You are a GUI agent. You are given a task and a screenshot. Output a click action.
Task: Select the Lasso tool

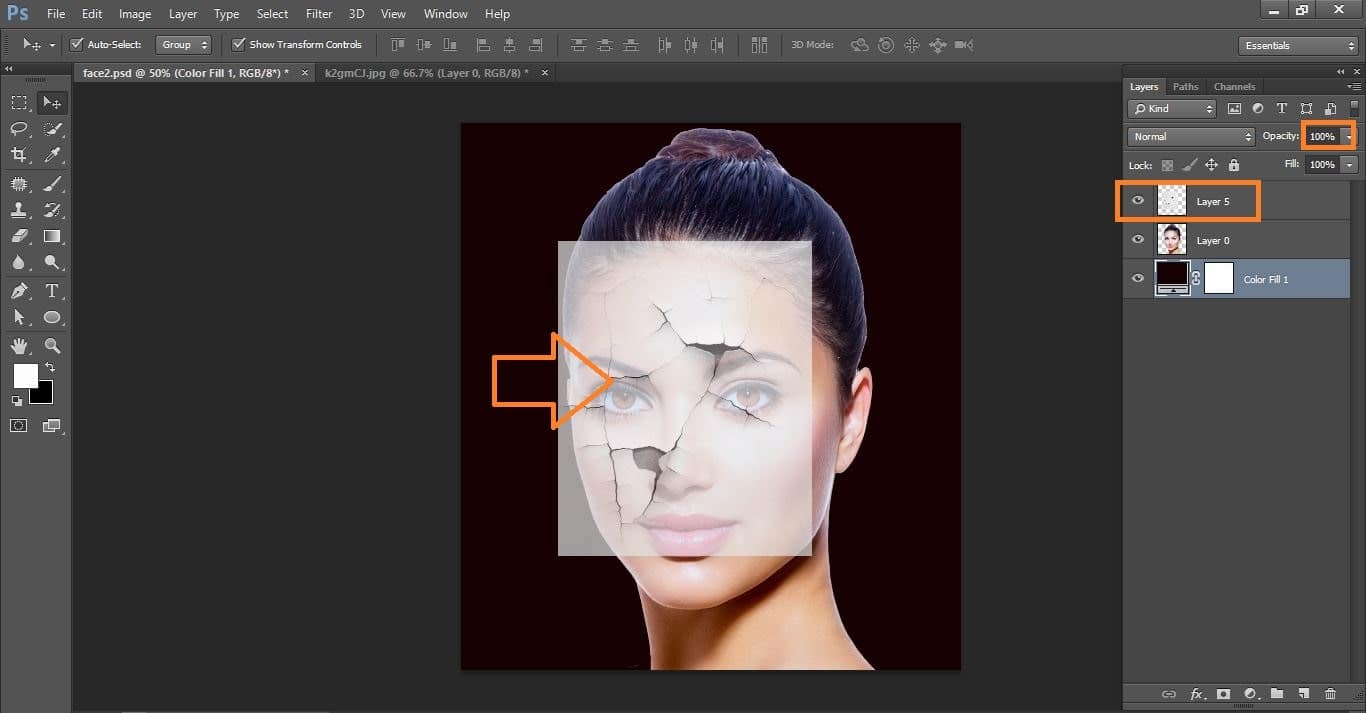[18, 129]
